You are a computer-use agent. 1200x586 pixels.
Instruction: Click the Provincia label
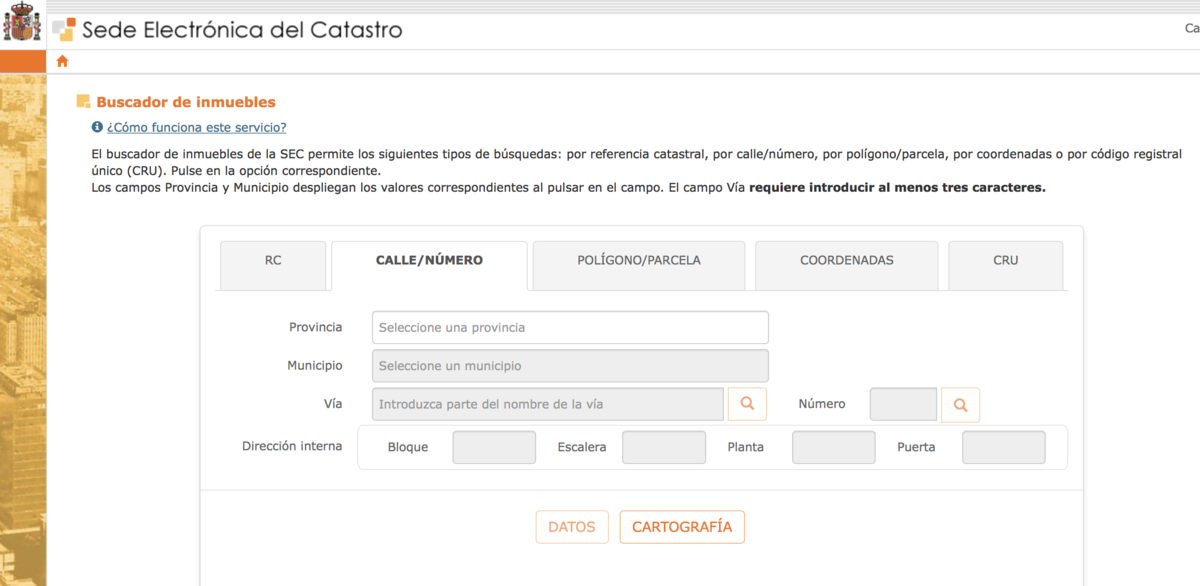pyautogui.click(x=316, y=327)
